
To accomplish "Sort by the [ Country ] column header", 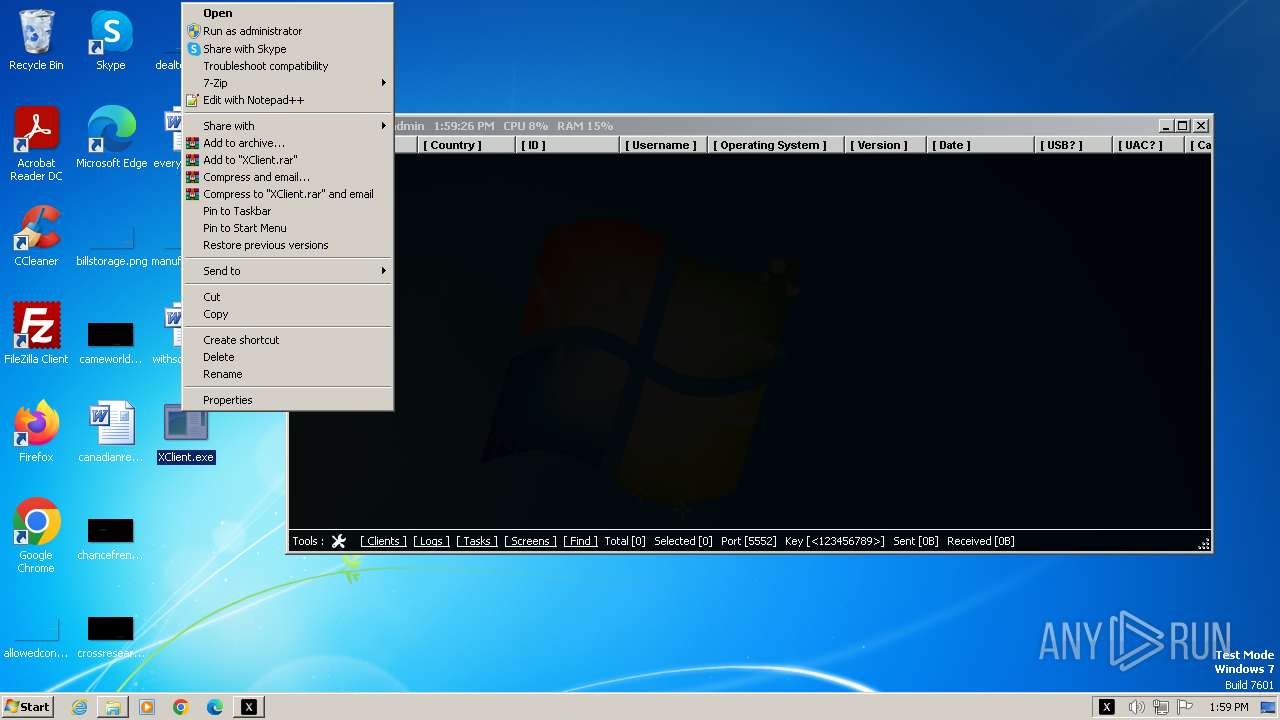I will [466, 145].
